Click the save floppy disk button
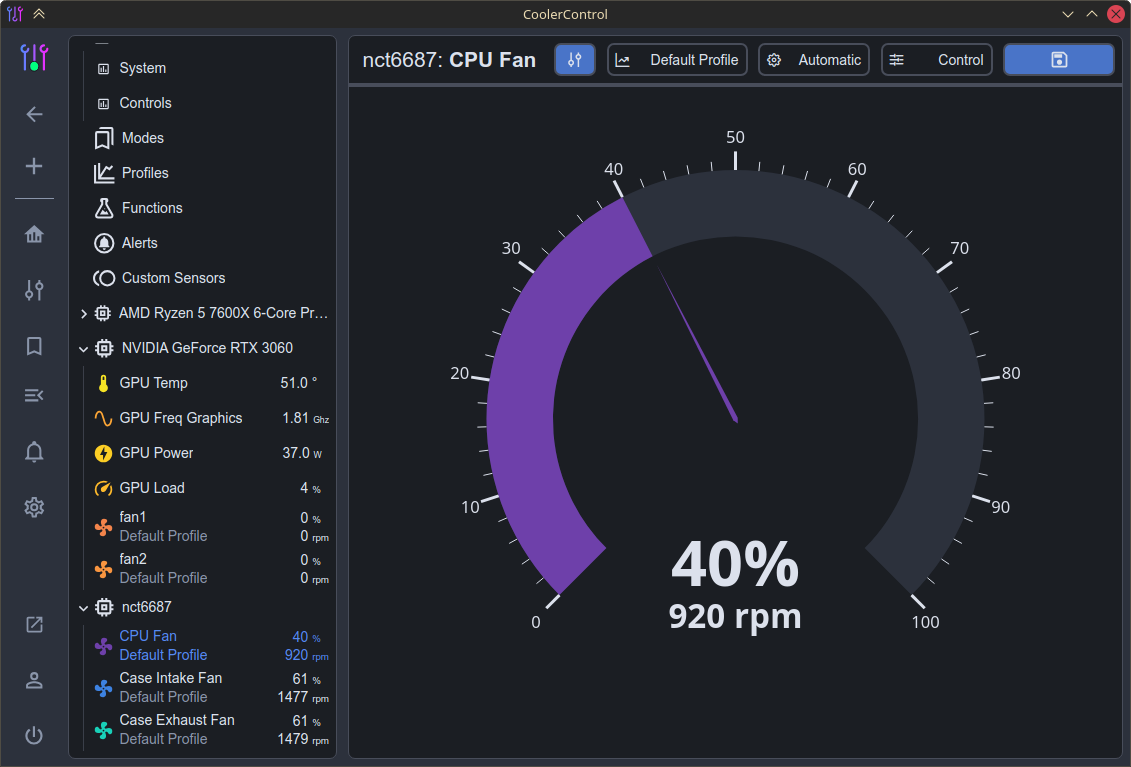Image resolution: width=1131 pixels, height=767 pixels. click(1058, 60)
